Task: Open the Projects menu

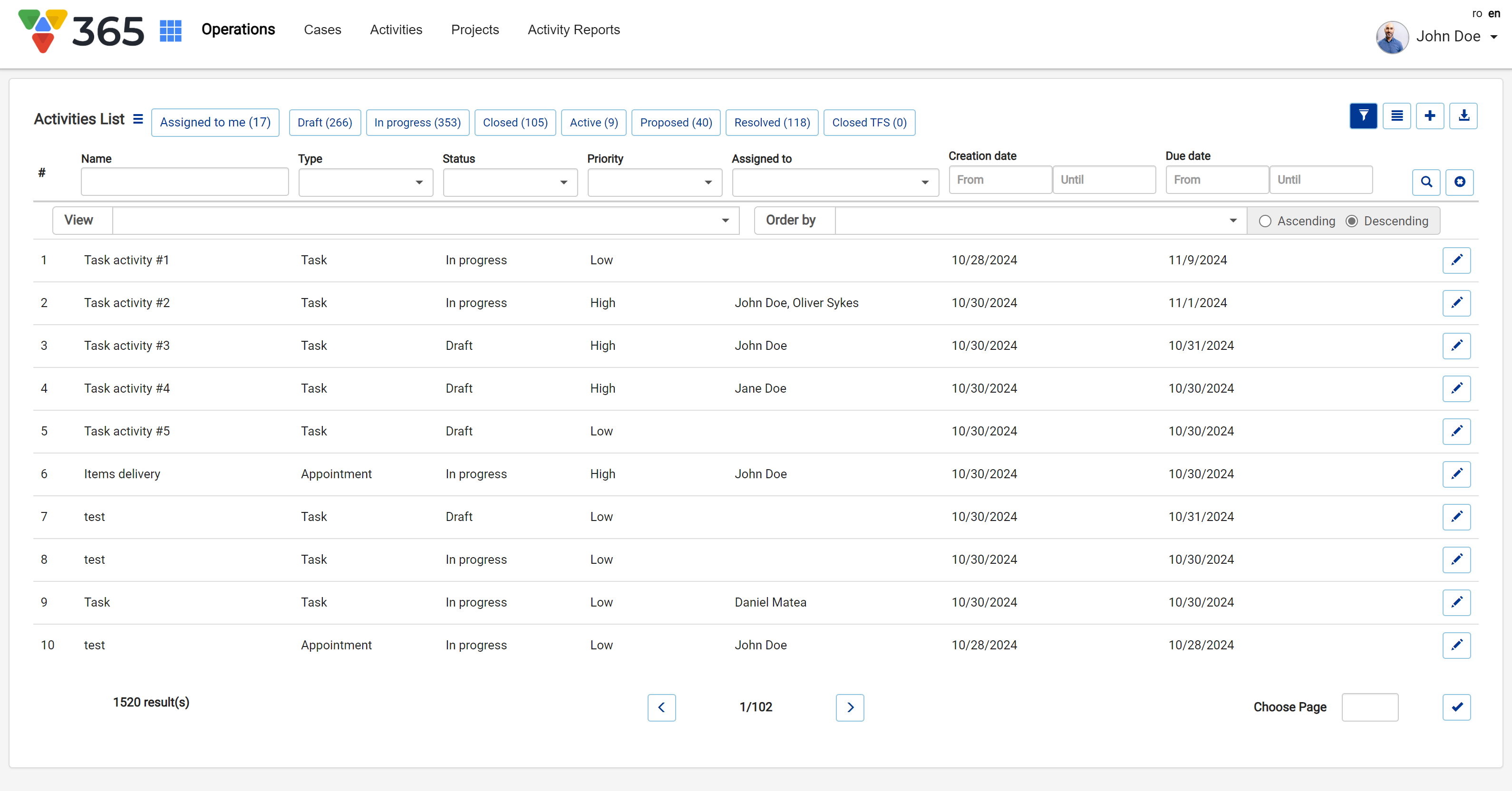Action: [474, 30]
